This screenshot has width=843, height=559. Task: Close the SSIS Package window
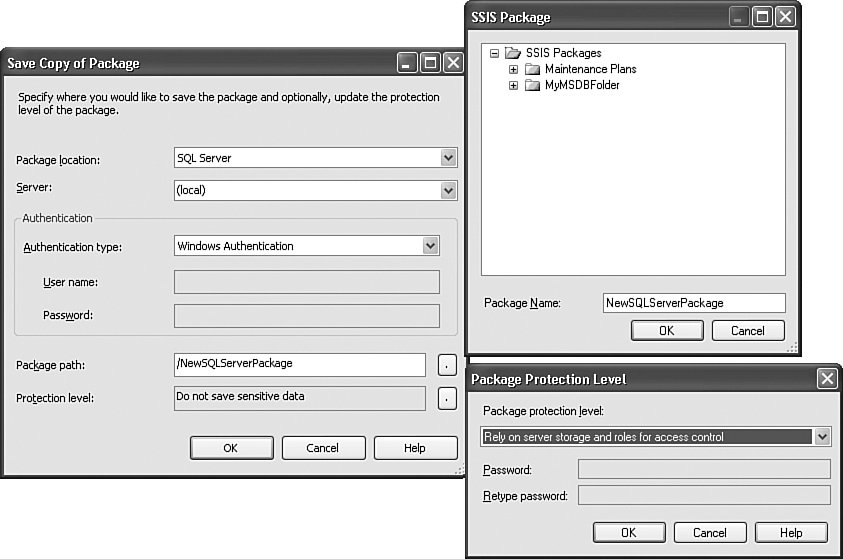pos(785,17)
